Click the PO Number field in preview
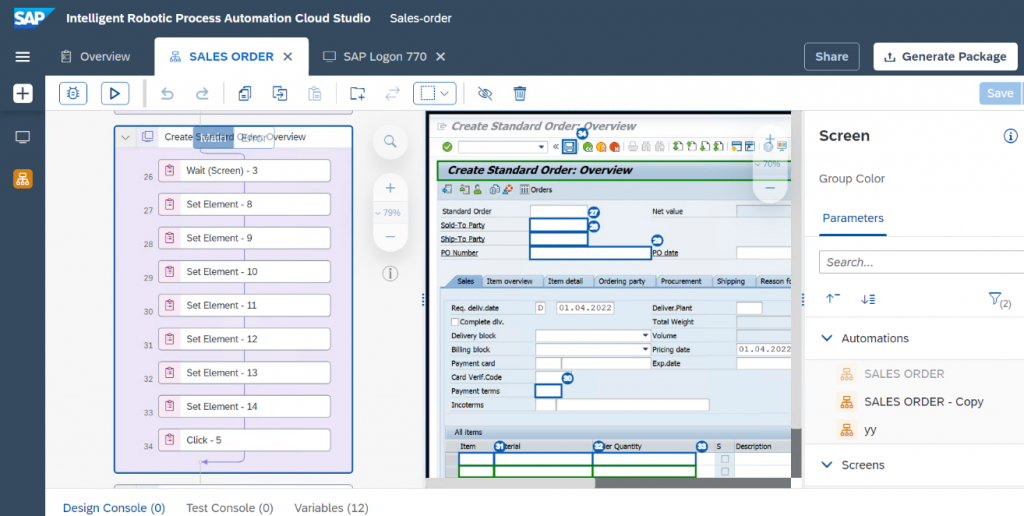 590,253
